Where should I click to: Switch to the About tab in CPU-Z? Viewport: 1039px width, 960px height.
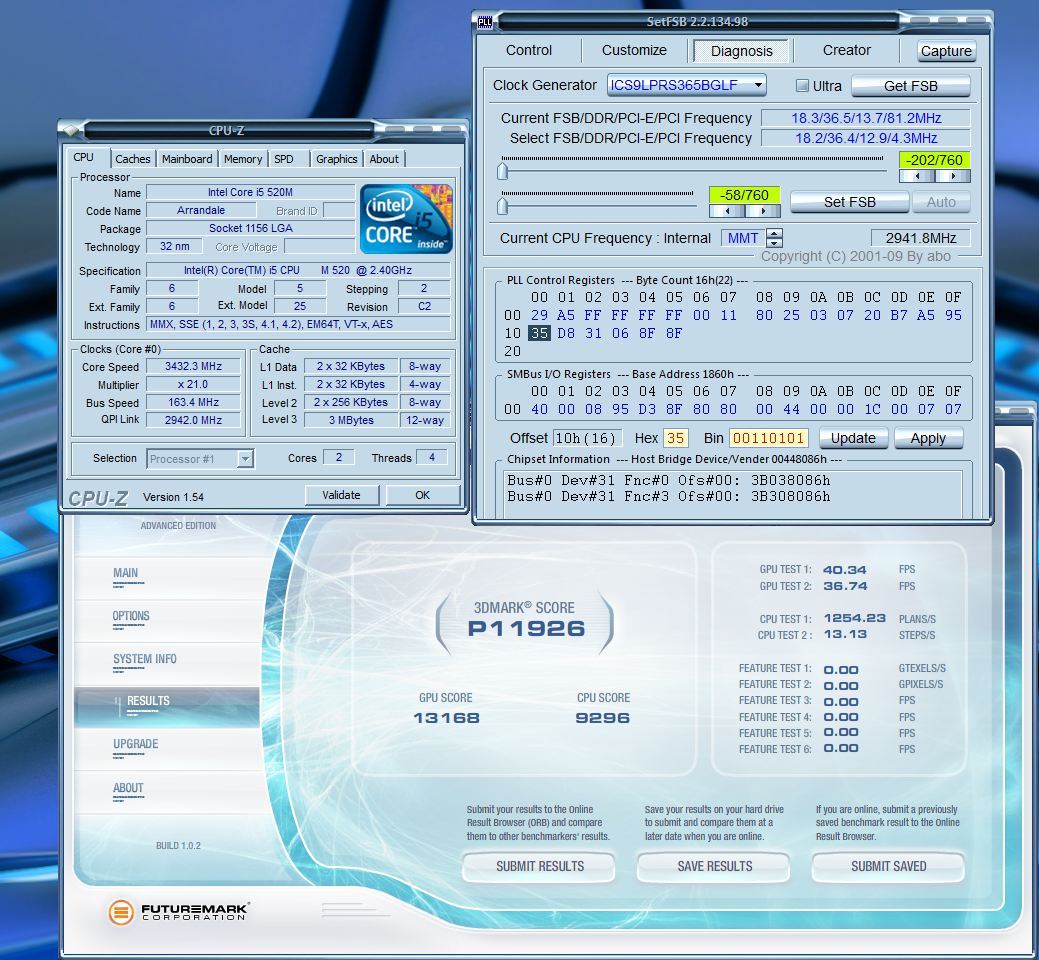384,159
